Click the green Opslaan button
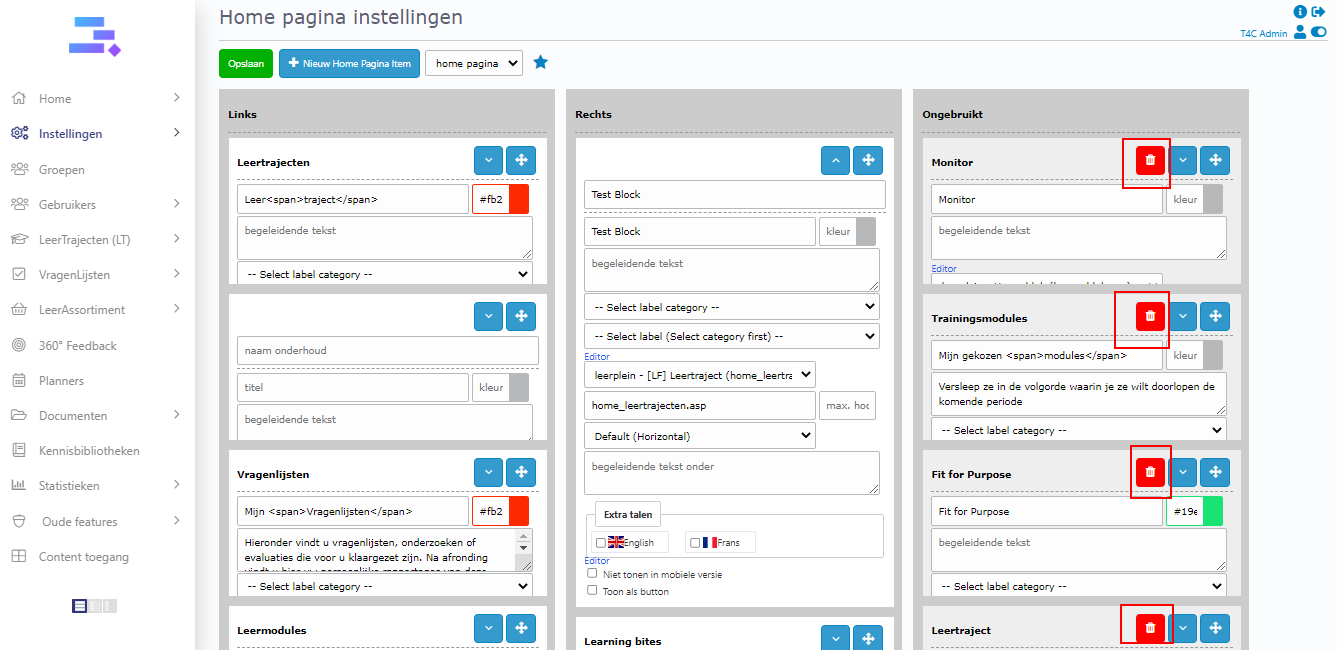1337x650 pixels. 245,63
